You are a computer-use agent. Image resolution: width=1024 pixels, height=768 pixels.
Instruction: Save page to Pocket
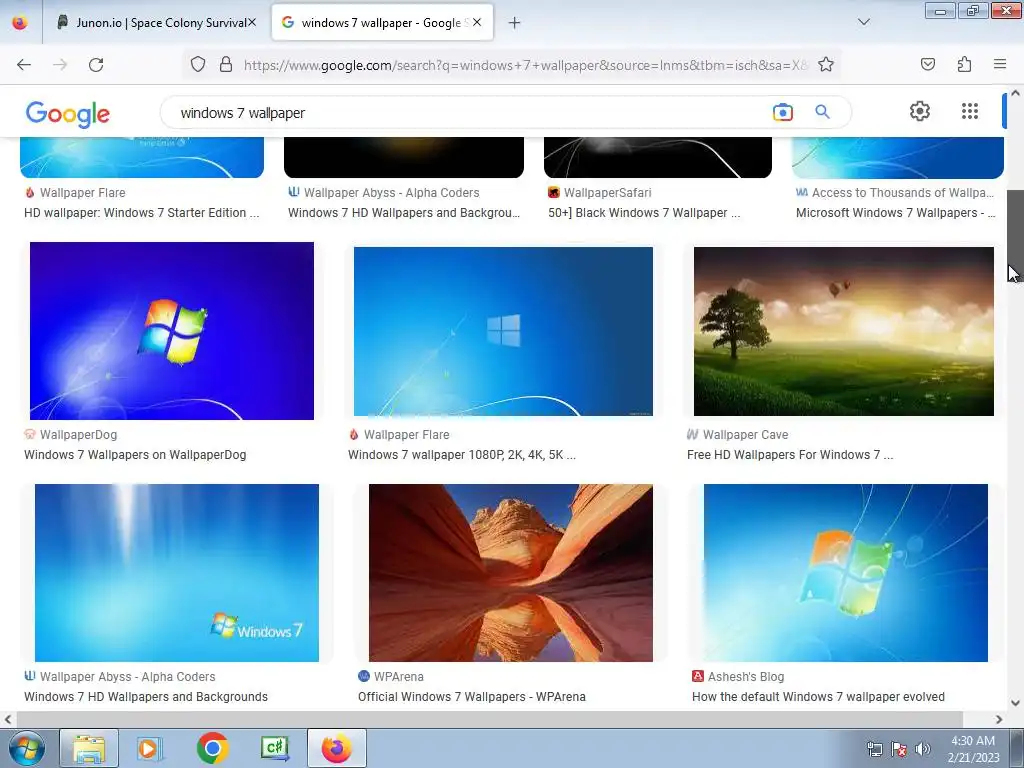928,65
